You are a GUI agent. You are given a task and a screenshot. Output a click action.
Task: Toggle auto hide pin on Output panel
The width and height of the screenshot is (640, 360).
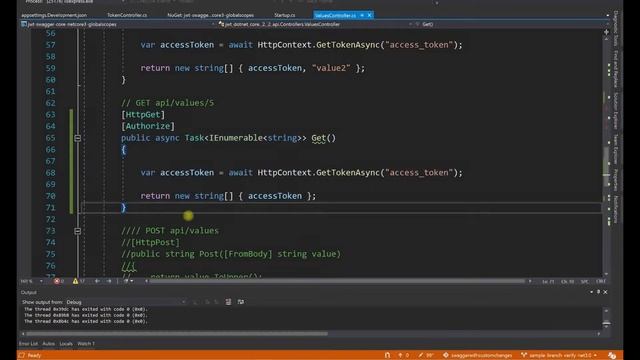click(598, 292)
